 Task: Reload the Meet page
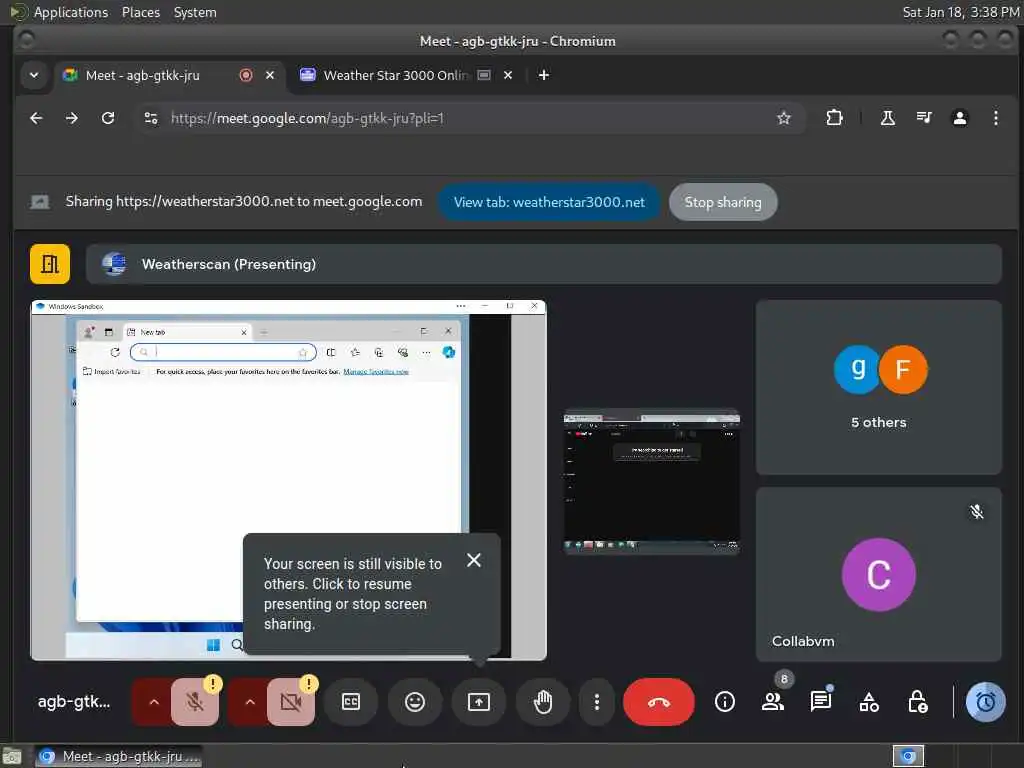(108, 118)
